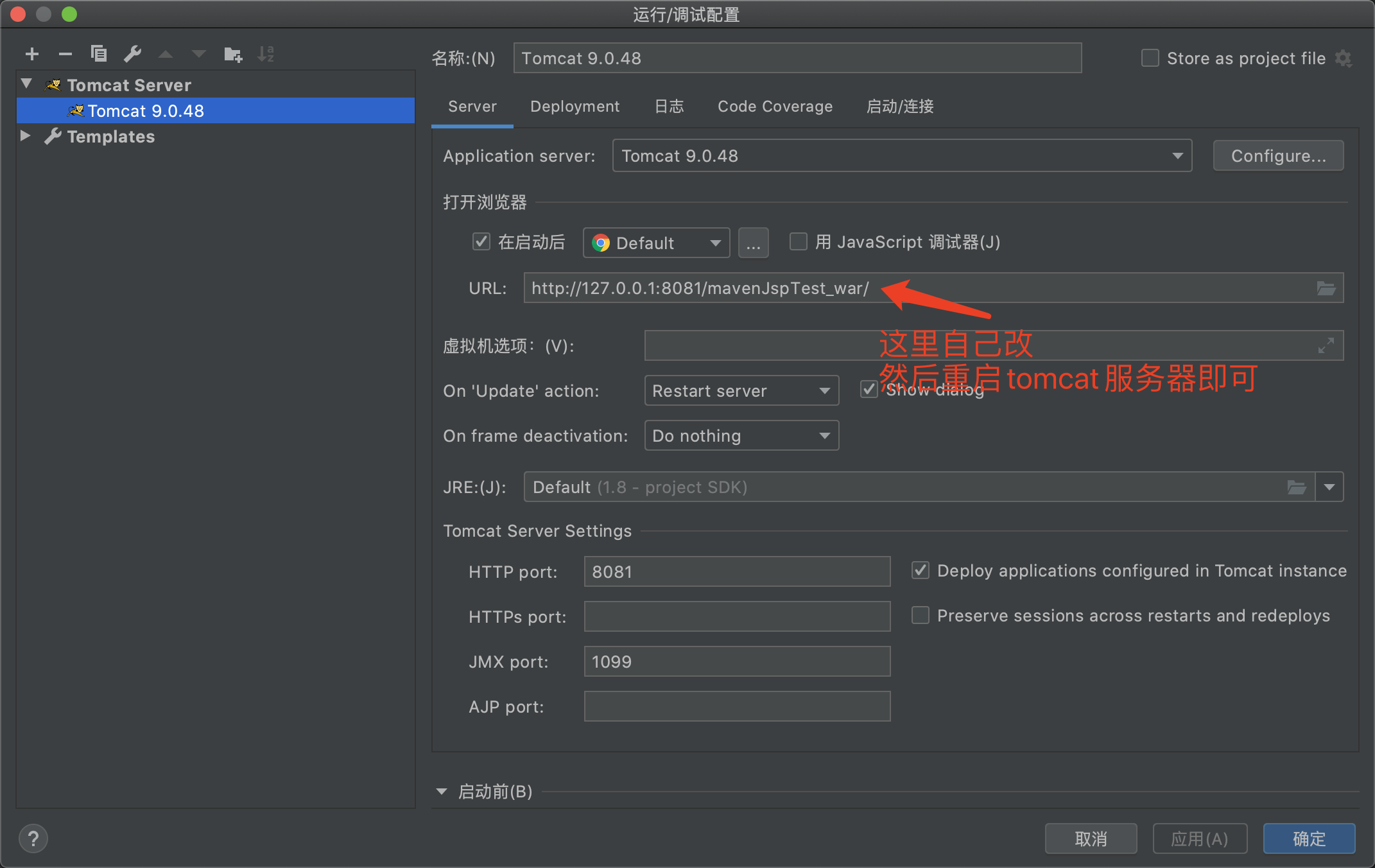The image size is (1375, 868).
Task: Toggle open browser after launch checkbox
Action: pyautogui.click(x=481, y=242)
